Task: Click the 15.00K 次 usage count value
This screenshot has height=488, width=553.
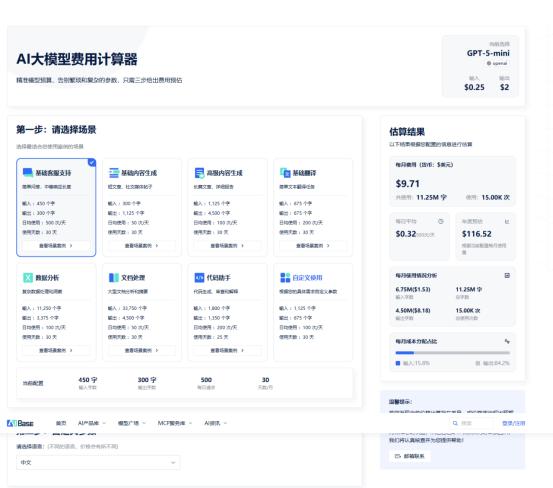Action: (496, 197)
